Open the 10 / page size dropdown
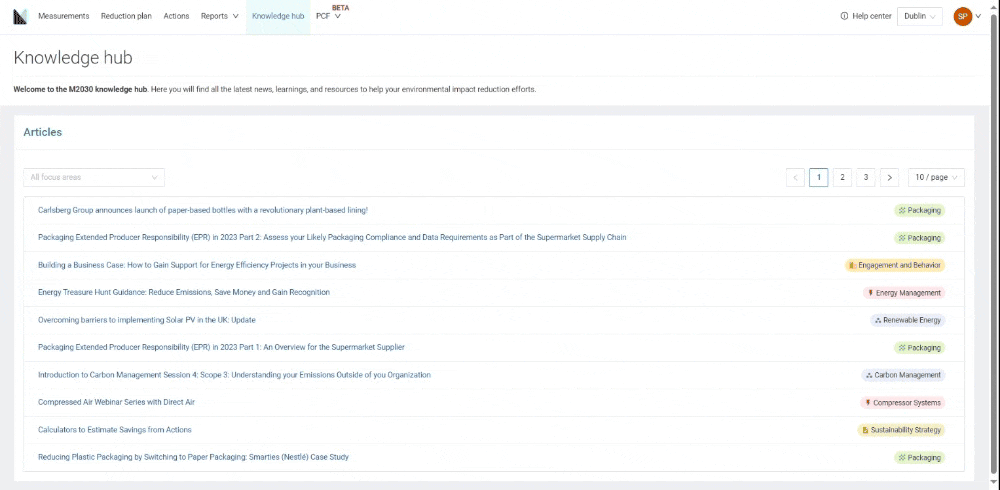The width and height of the screenshot is (1000, 490). [936, 177]
